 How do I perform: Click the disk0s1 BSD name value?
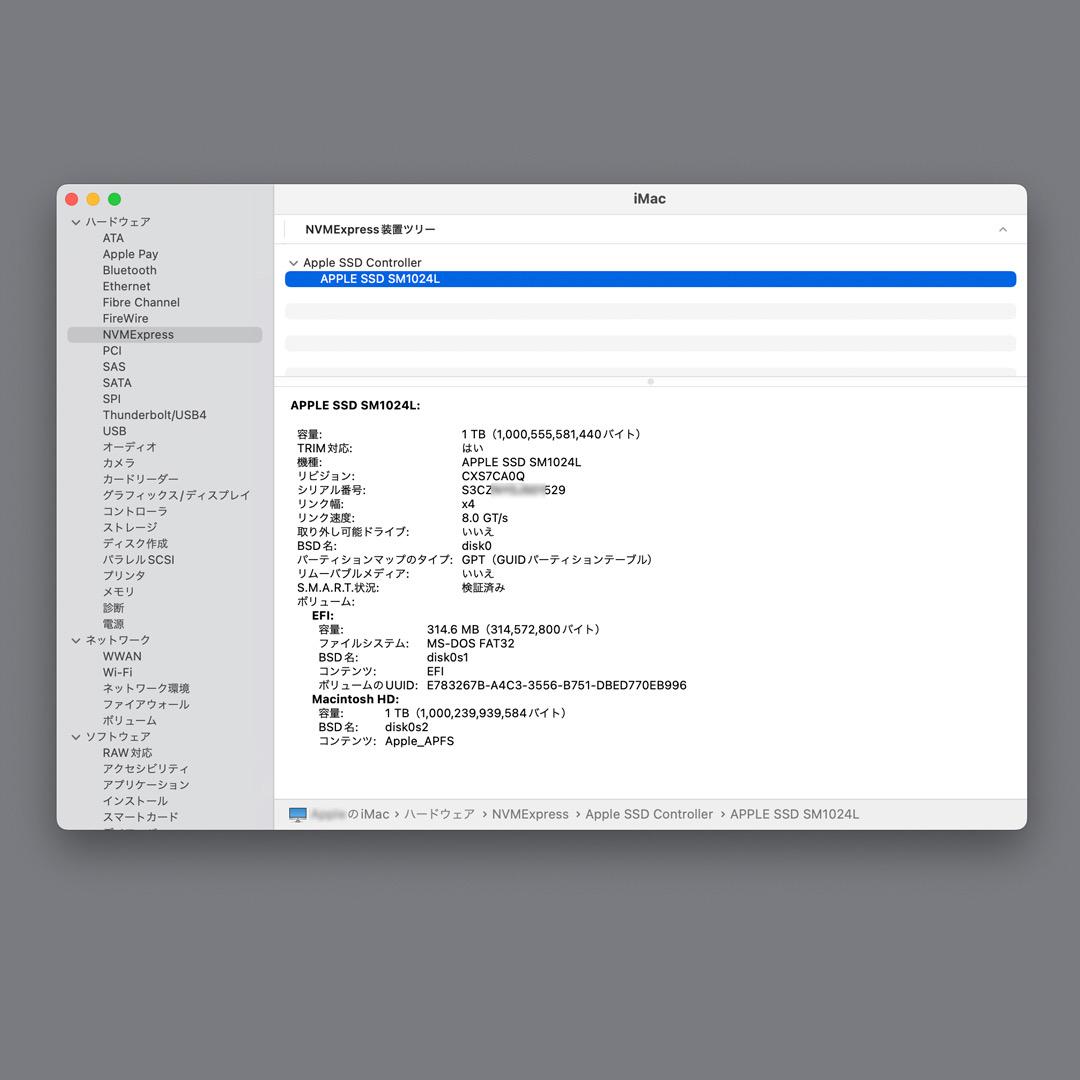point(448,658)
